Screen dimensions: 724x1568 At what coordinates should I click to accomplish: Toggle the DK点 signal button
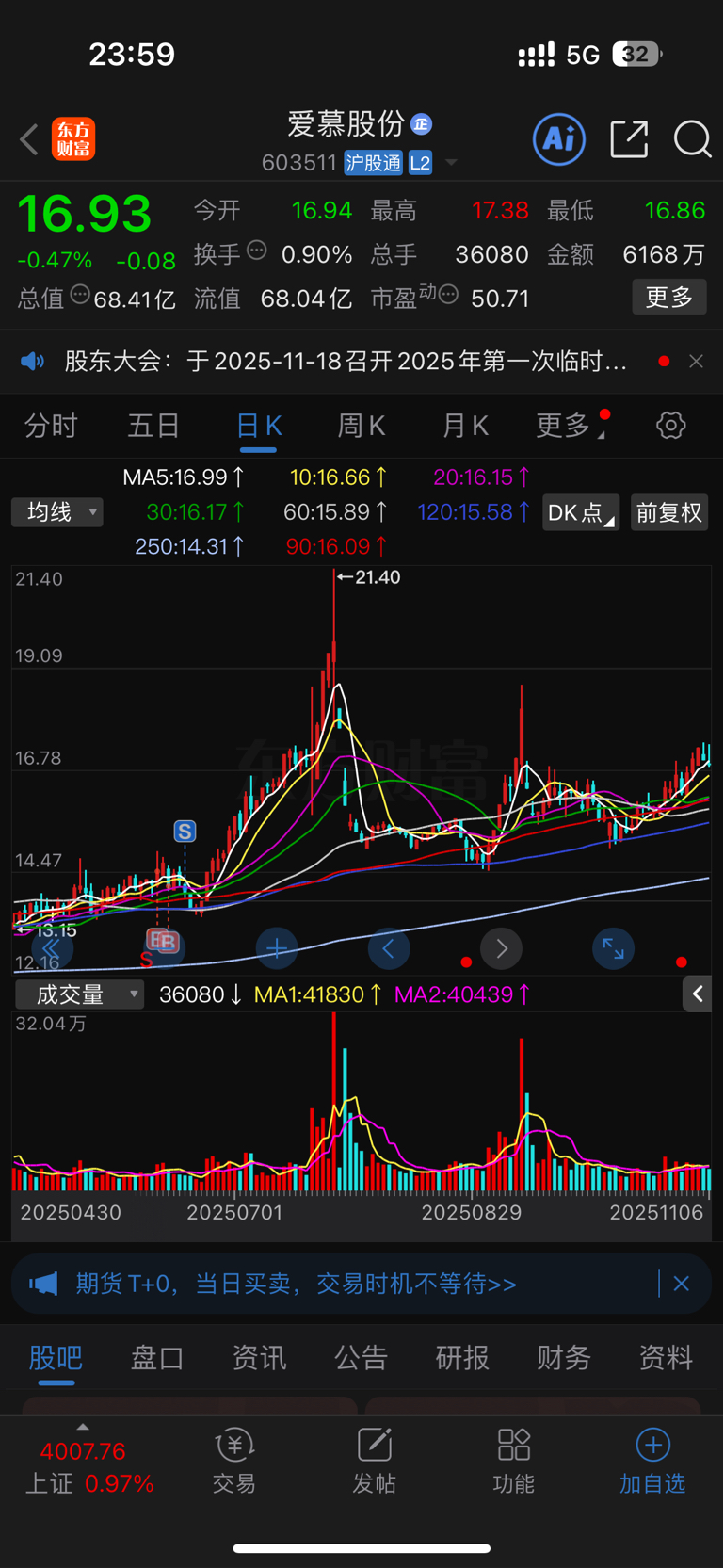click(x=581, y=512)
